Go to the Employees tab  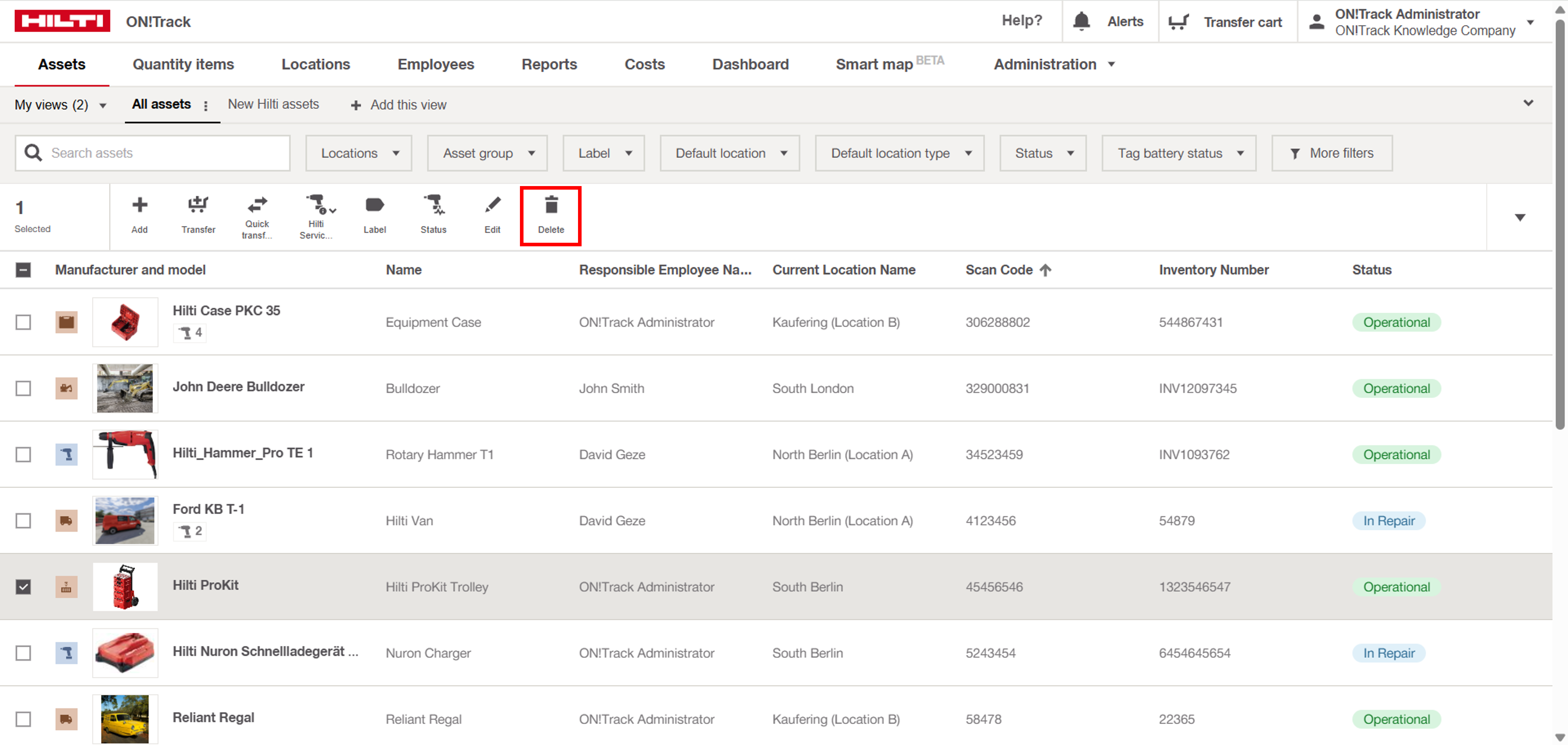click(436, 65)
